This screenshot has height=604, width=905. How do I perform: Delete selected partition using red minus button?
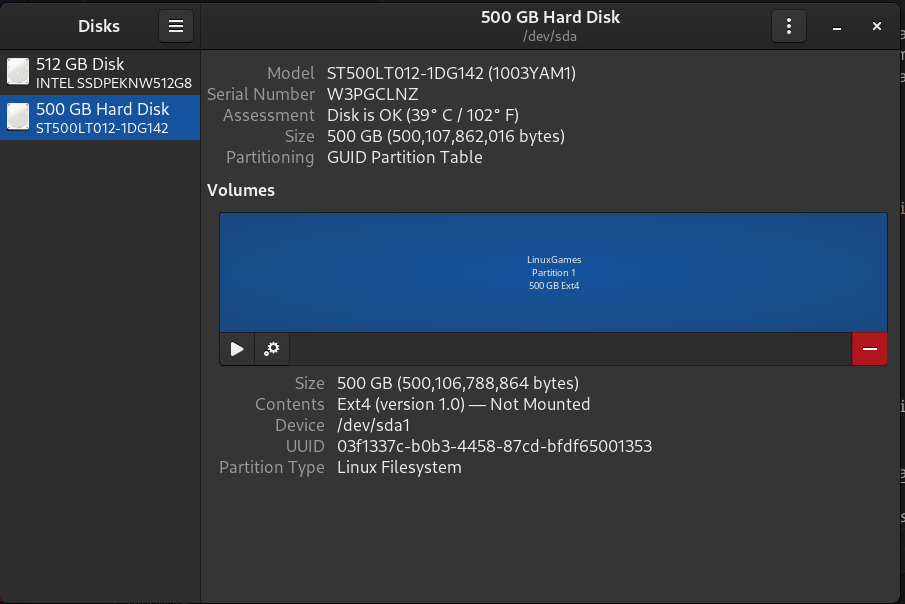869,349
